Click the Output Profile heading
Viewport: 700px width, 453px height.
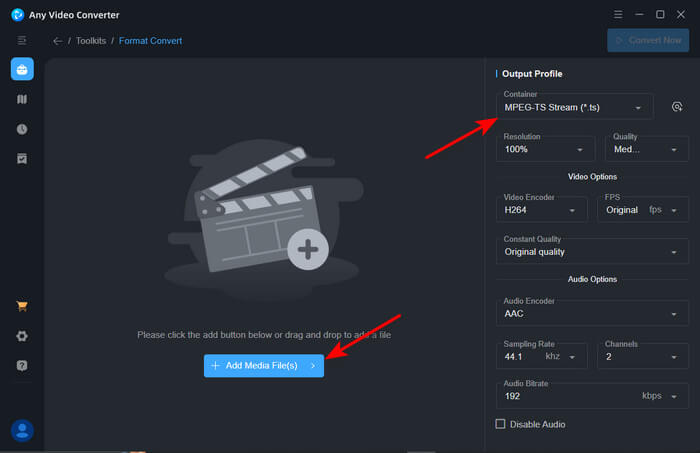(532, 74)
